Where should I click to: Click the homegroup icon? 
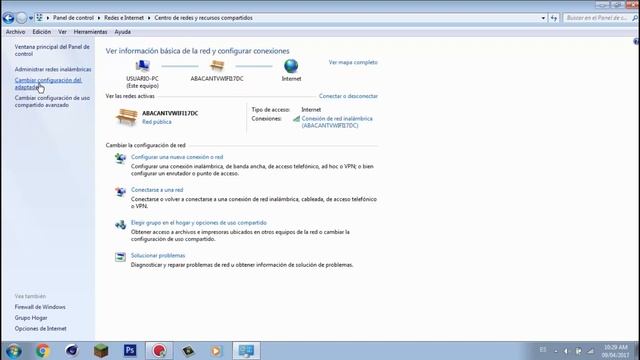click(120, 224)
